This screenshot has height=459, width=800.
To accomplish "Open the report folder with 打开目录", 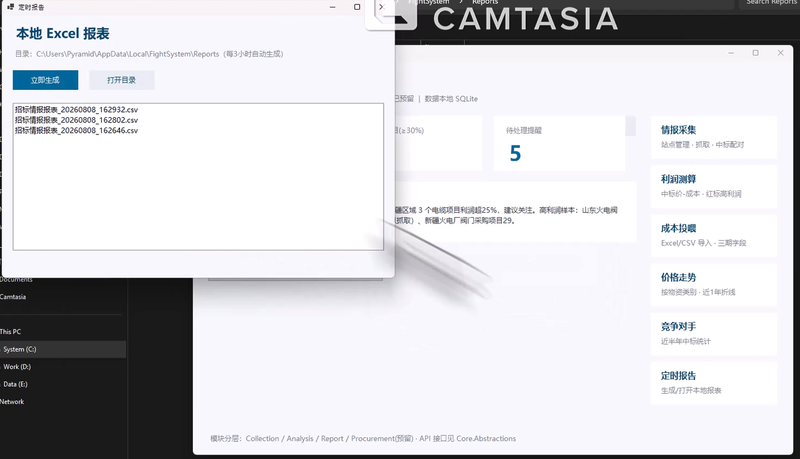I will coord(121,80).
